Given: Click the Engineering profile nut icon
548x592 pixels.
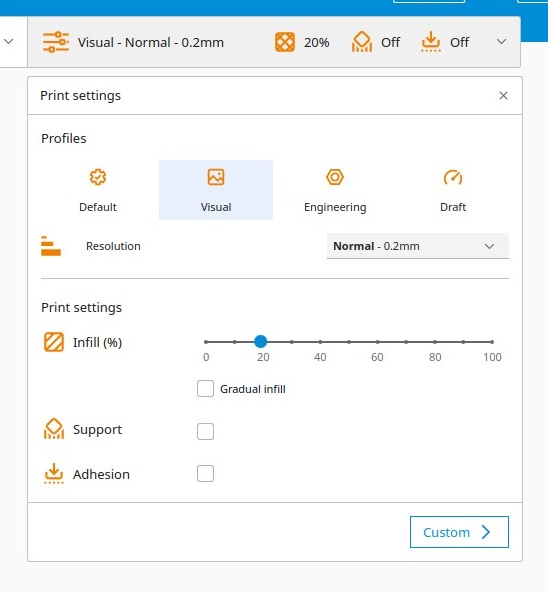Looking at the screenshot, I should [335, 177].
